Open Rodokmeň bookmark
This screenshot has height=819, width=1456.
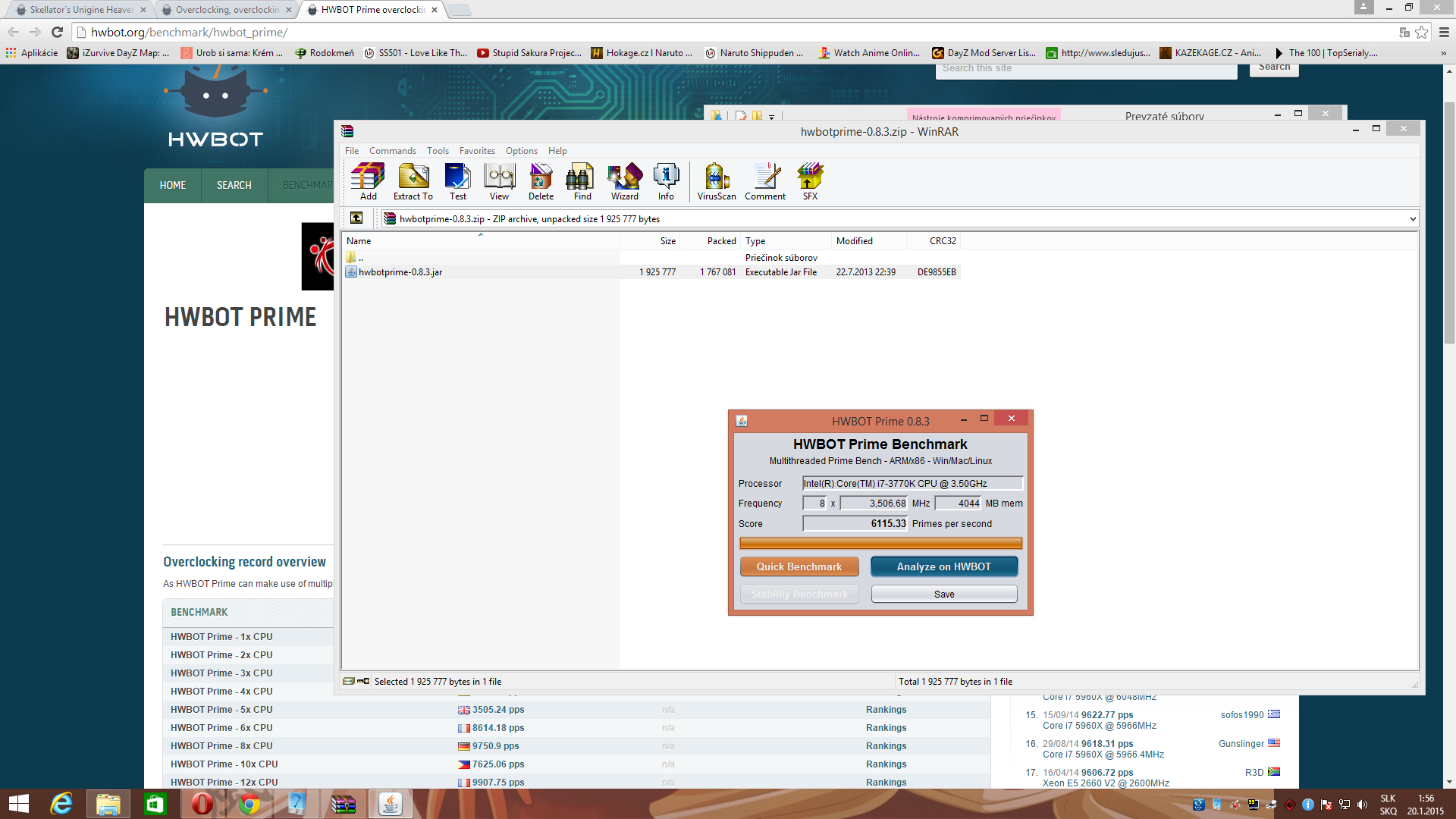[325, 53]
